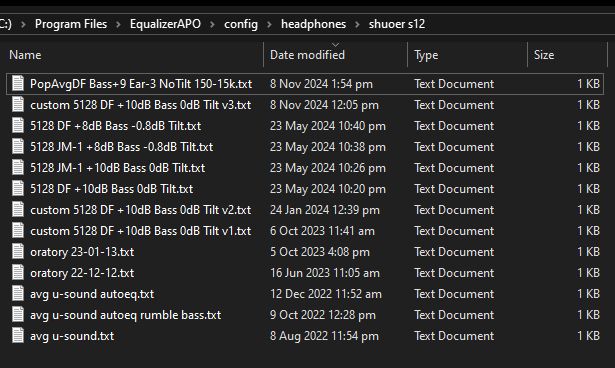Click the date 24 Jan 2024 12:39 pm
615x368 pixels.
click(325, 210)
